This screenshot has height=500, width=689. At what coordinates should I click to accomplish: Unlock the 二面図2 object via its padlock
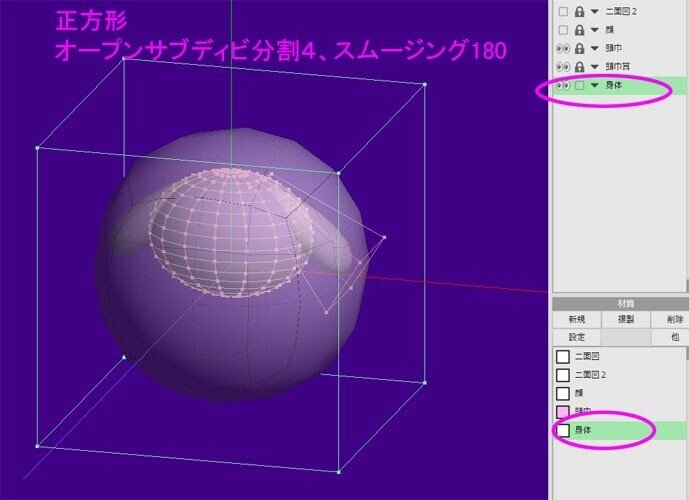pyautogui.click(x=580, y=11)
